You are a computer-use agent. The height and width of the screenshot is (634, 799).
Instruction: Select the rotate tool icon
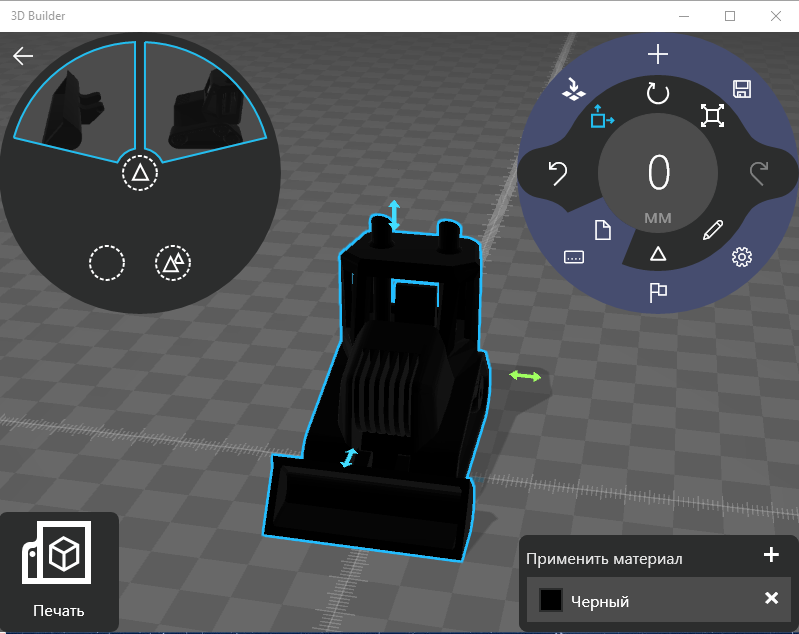coord(657,94)
